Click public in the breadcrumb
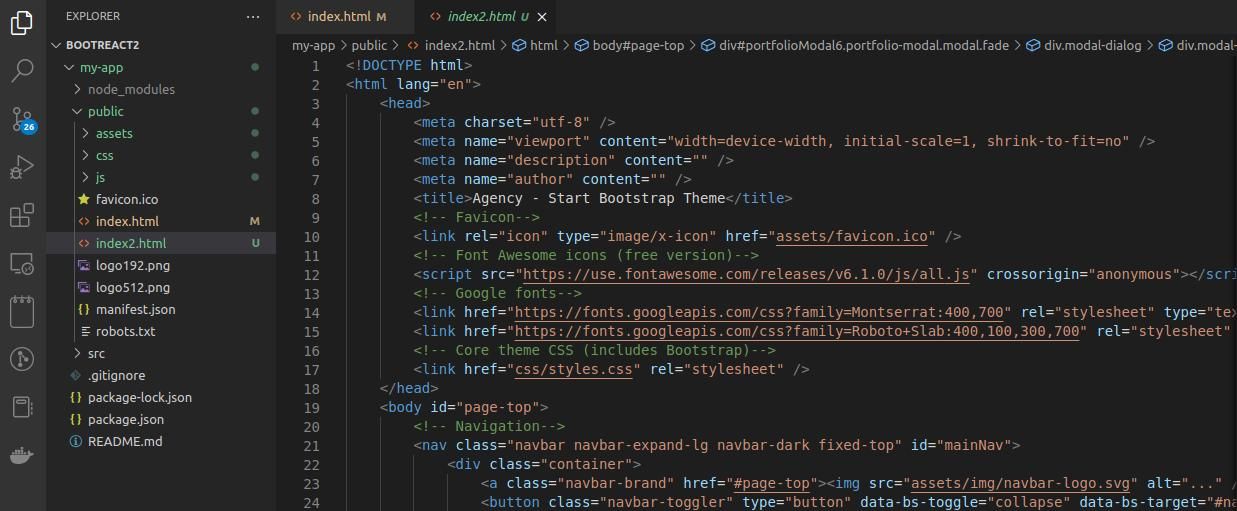 [x=369, y=45]
